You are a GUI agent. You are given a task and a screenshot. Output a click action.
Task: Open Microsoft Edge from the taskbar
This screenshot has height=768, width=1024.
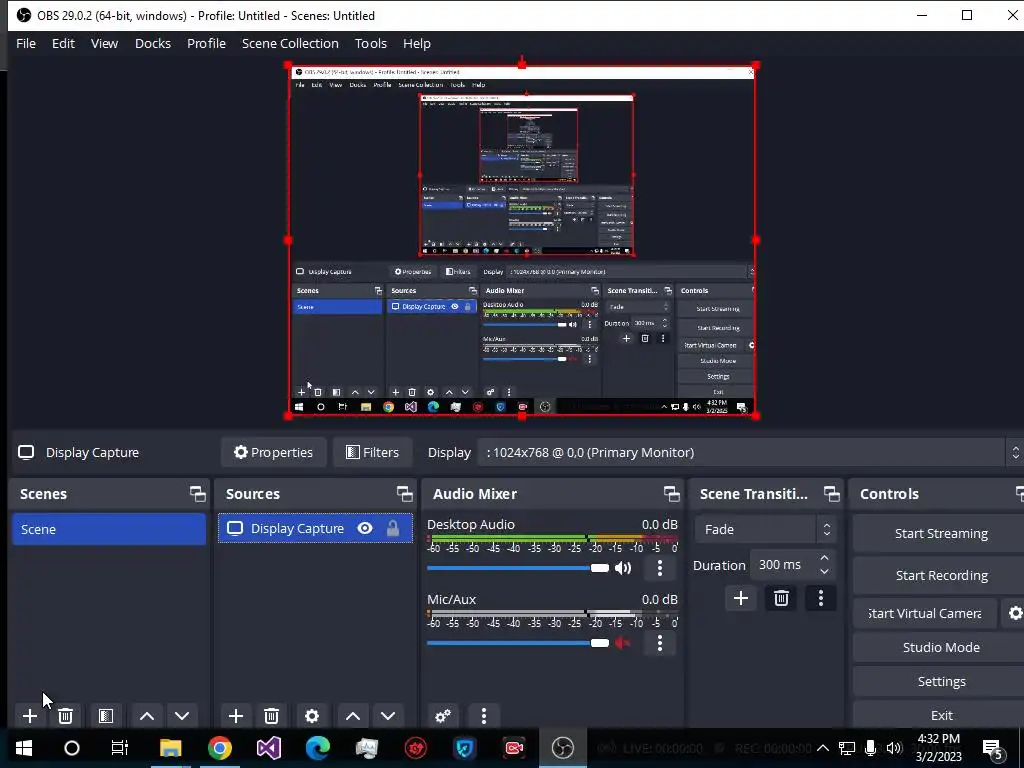click(x=317, y=748)
